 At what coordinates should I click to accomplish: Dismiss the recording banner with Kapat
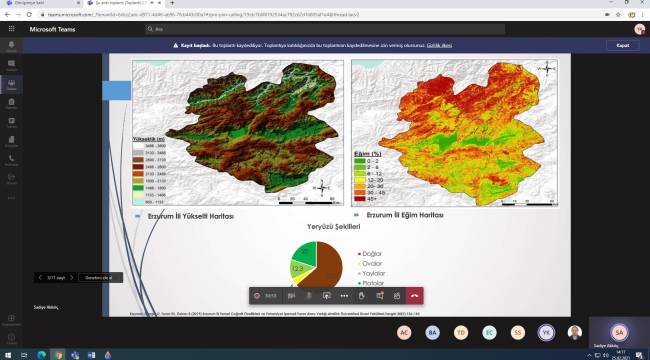coord(623,46)
